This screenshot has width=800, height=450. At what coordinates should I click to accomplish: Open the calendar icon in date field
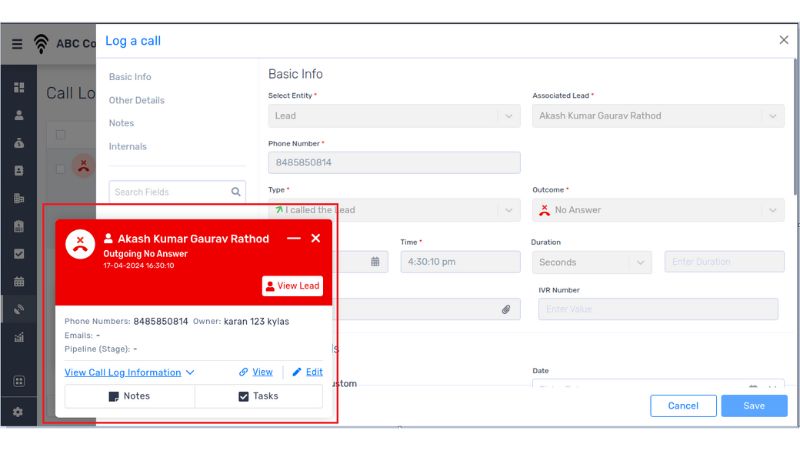(375, 262)
